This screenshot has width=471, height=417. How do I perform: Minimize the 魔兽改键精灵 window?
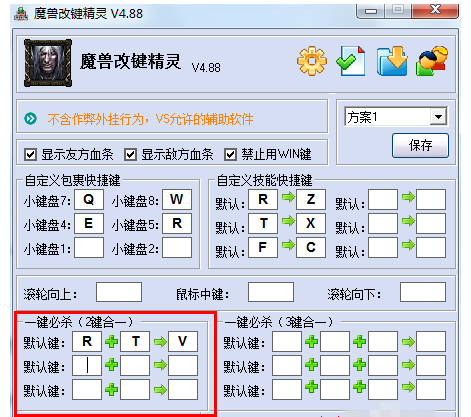point(371,11)
